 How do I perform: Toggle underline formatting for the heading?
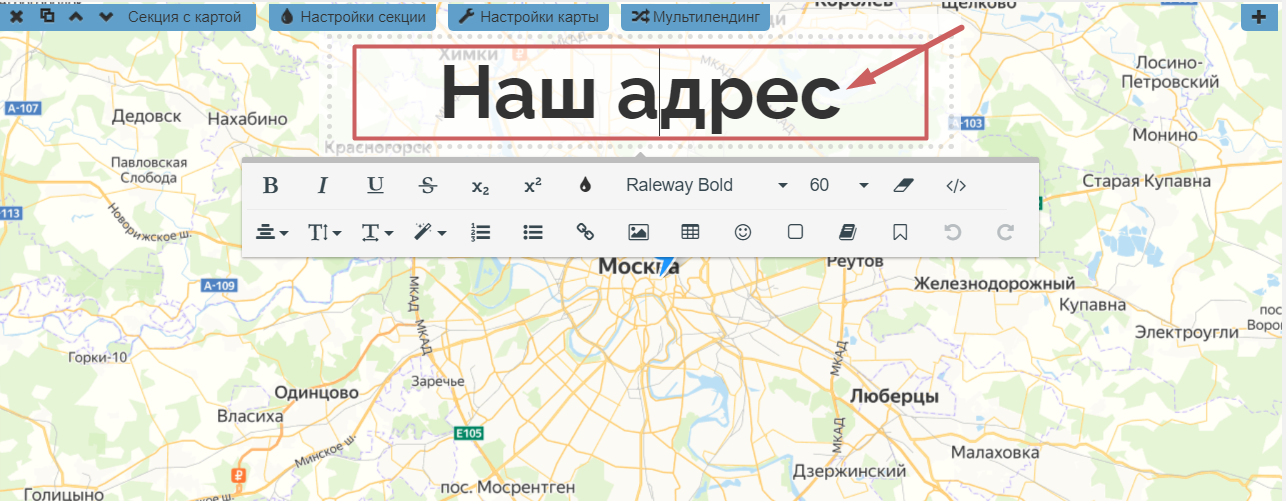pos(375,185)
